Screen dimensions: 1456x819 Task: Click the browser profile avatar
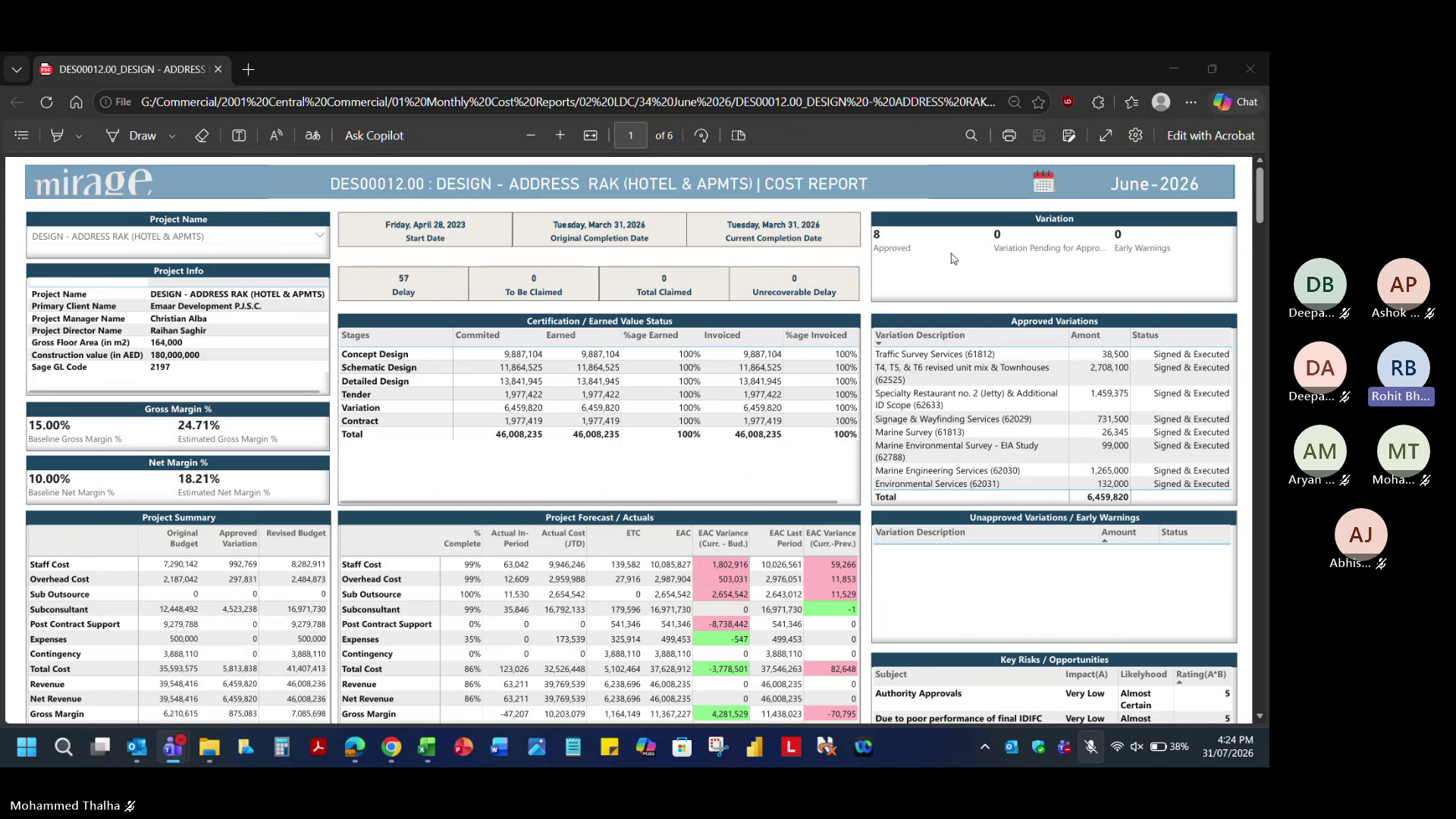(x=1161, y=102)
